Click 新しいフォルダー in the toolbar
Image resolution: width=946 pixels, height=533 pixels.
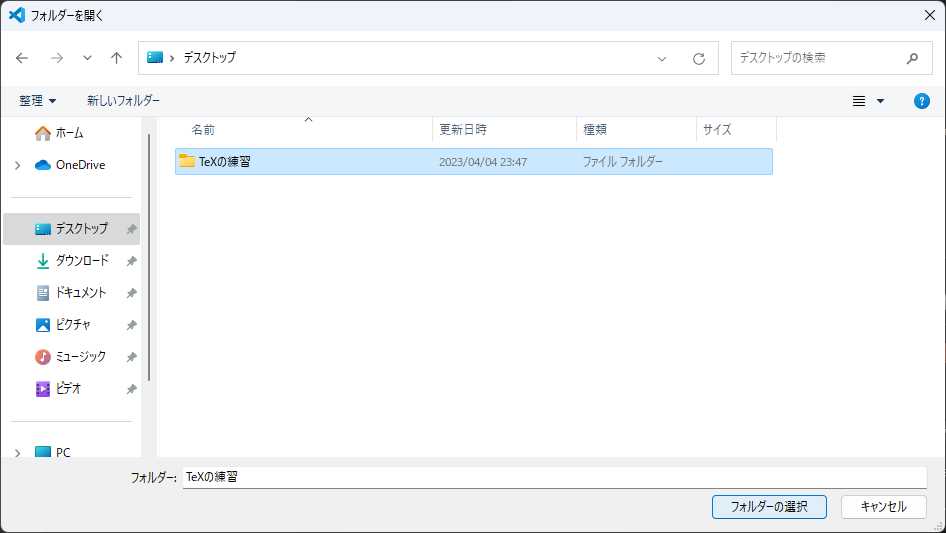[x=123, y=101]
